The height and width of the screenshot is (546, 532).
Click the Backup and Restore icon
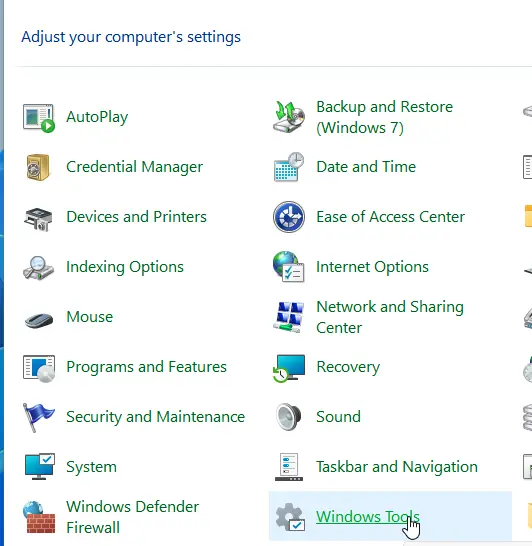point(289,117)
